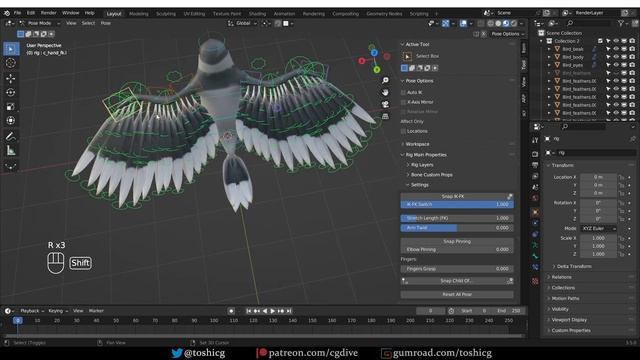This screenshot has width=640, height=360.
Task: Switch to the Sculpting workspace tab
Action: [166, 13]
